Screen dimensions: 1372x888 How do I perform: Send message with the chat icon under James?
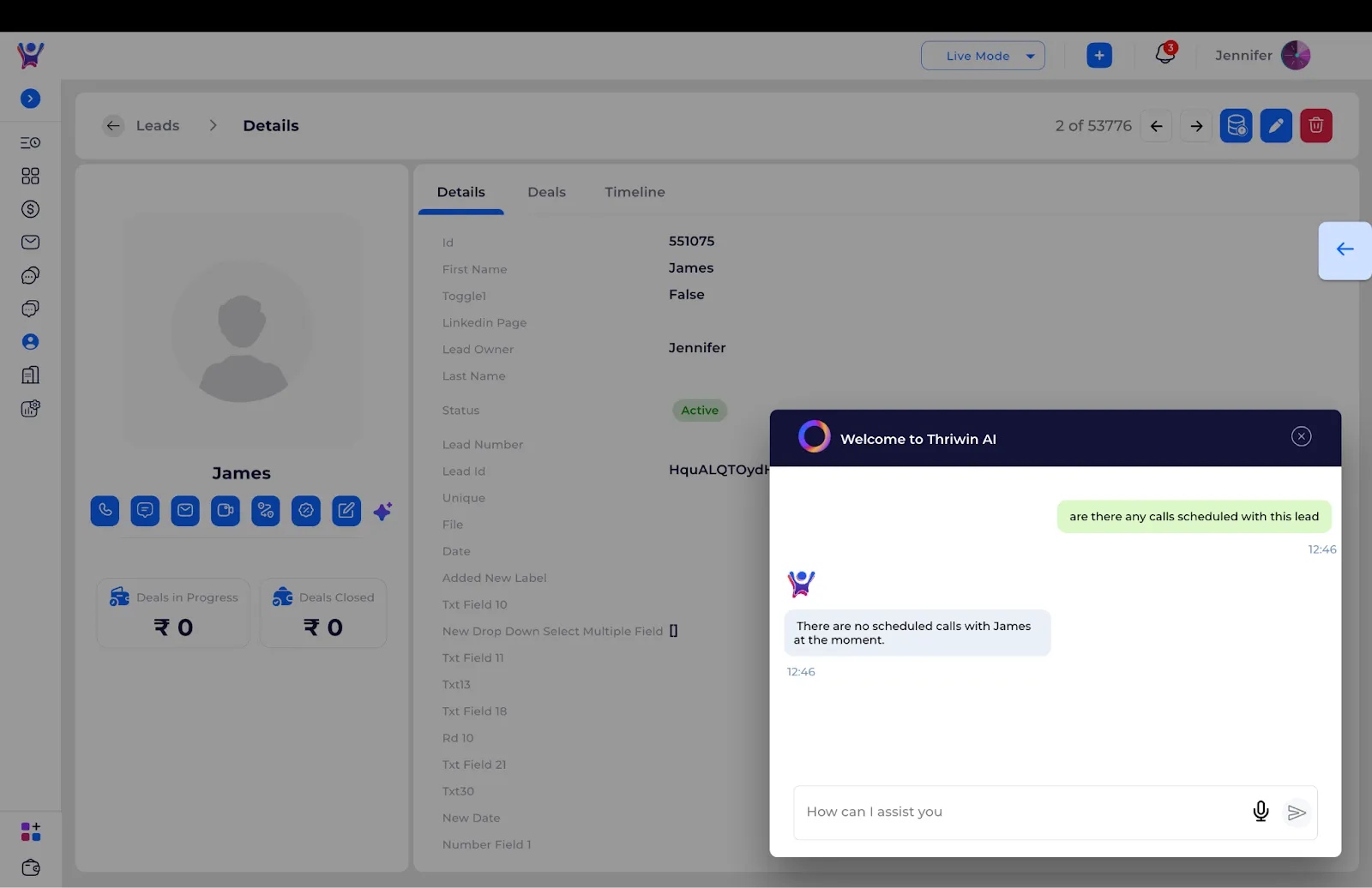click(x=145, y=511)
